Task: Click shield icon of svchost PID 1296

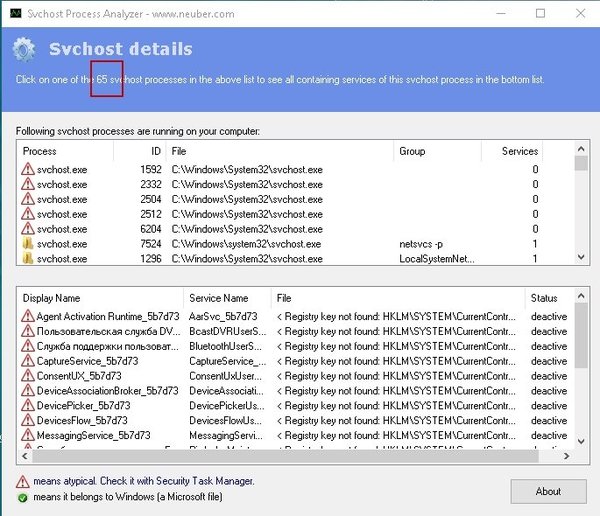Action: click(27, 259)
